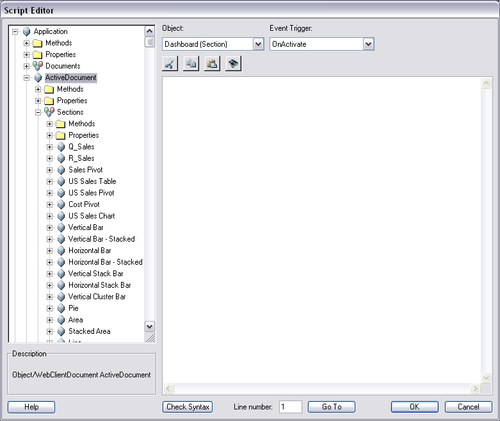The height and width of the screenshot is (421, 500).
Task: Click the tree panel scroll up arrow
Action: [x=150, y=31]
